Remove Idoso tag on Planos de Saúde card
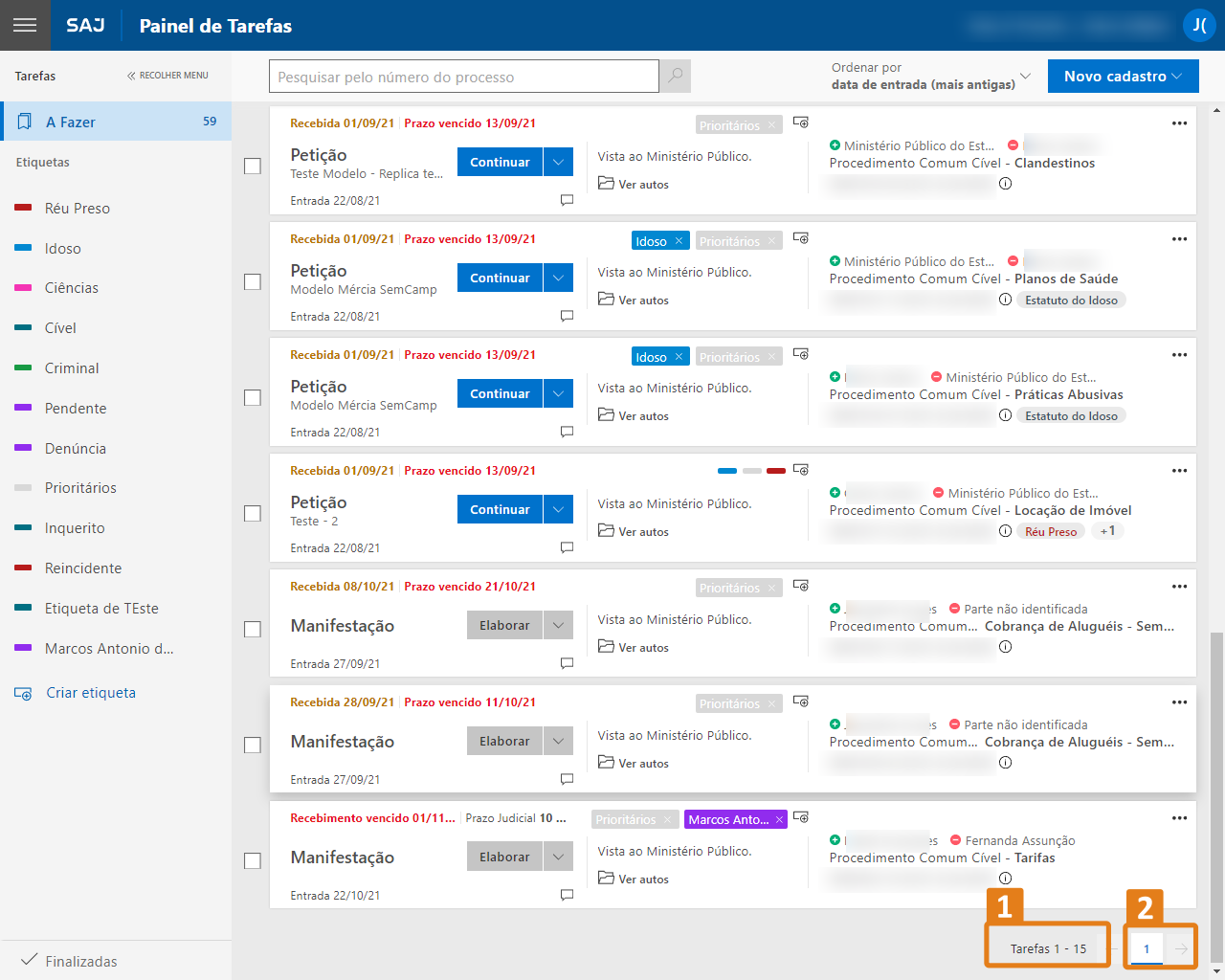This screenshot has height=980, width=1225. coord(679,241)
